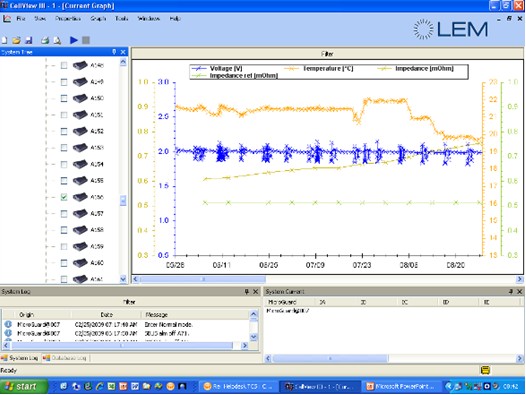Enable the A153 sensor checkbox
This screenshot has height=395, width=526.
coord(64,148)
